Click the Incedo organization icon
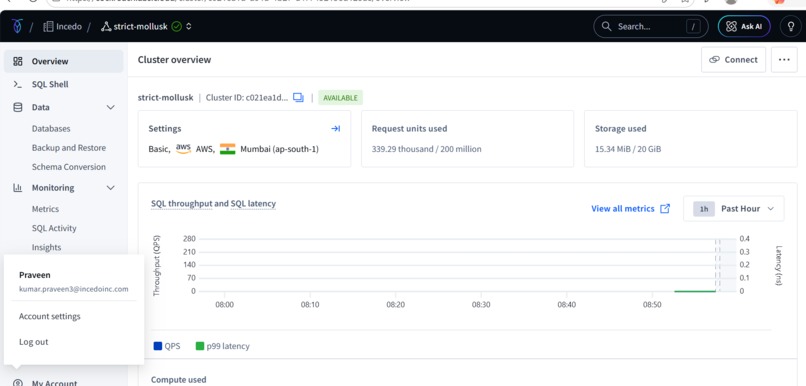 [48, 27]
